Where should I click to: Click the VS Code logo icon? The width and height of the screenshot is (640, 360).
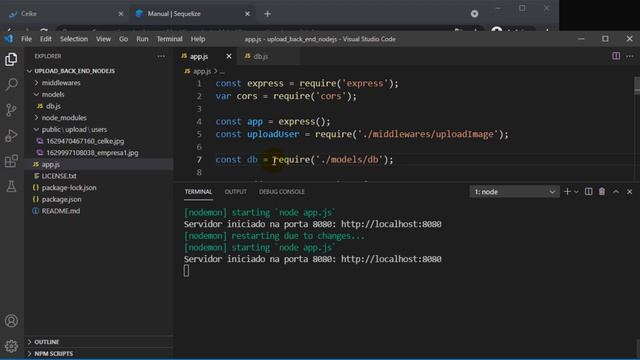coord(9,39)
